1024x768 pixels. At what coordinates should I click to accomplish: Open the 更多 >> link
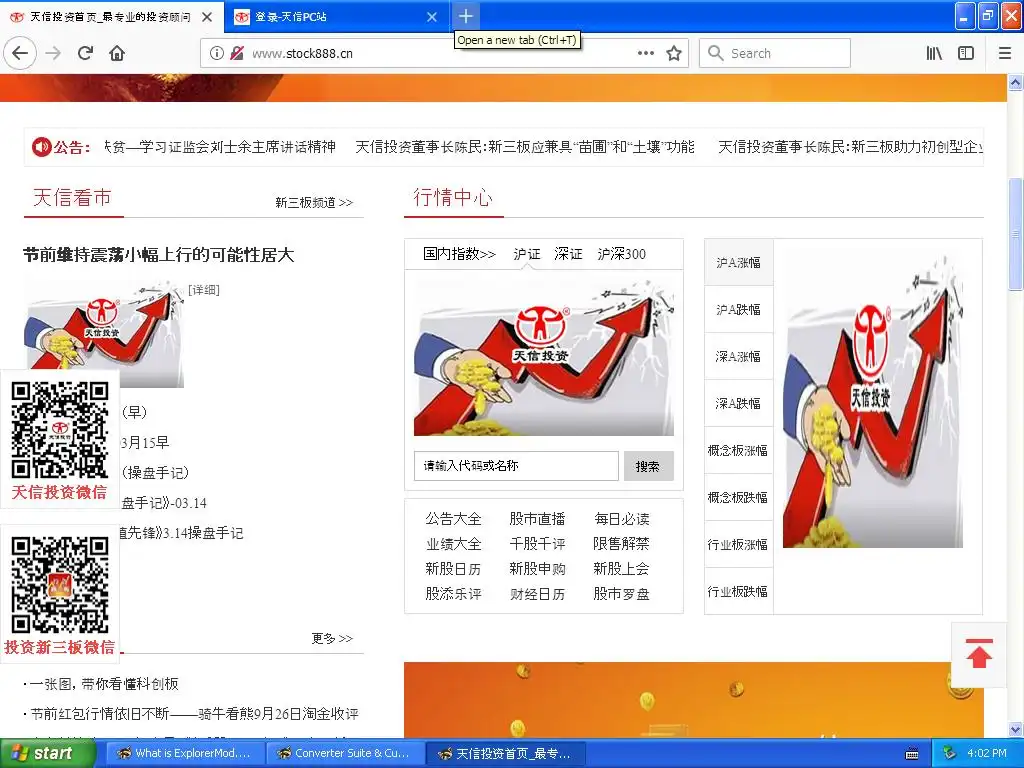coord(332,638)
